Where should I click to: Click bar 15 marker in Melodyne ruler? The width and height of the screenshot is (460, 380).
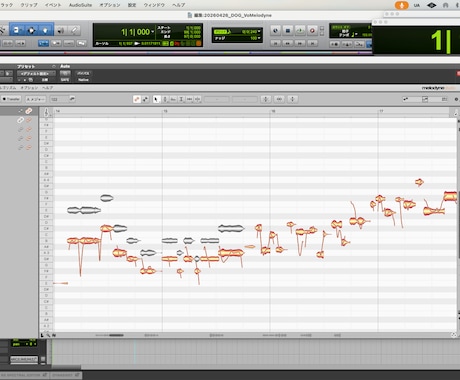pos(165,111)
